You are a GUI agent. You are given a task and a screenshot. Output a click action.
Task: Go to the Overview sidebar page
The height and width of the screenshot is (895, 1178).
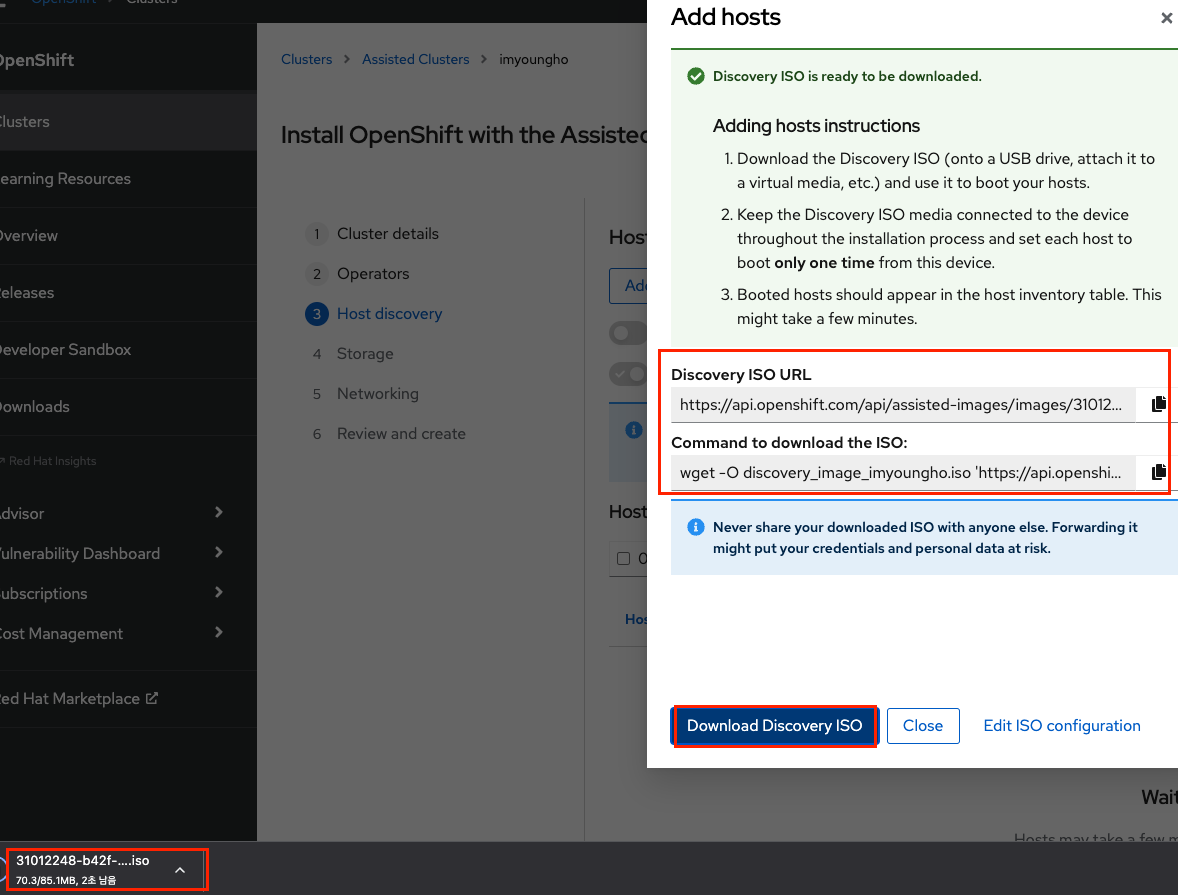coord(128,235)
